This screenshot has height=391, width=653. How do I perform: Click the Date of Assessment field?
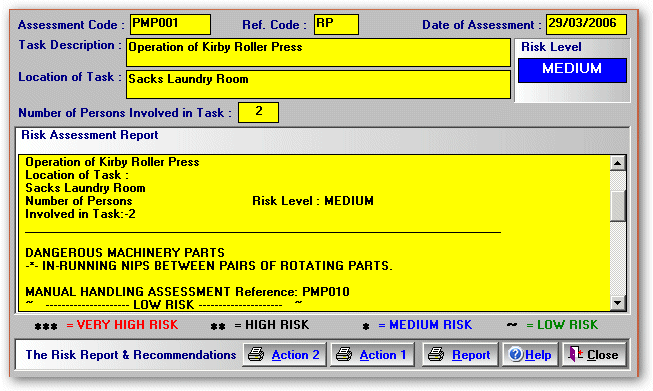click(586, 24)
